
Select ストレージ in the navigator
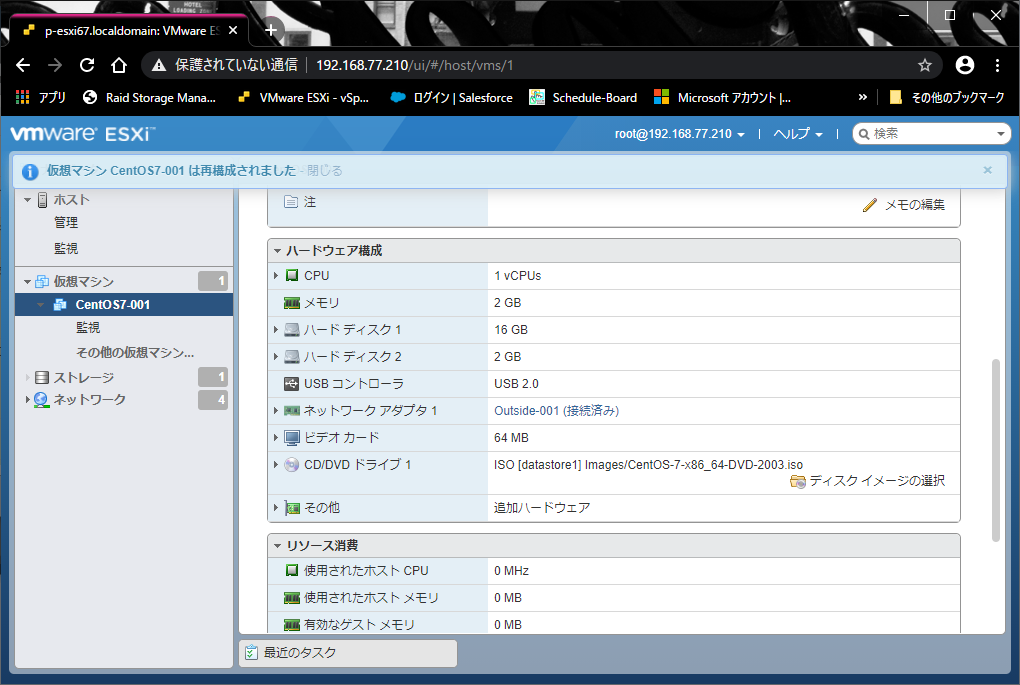pyautogui.click(x=83, y=377)
